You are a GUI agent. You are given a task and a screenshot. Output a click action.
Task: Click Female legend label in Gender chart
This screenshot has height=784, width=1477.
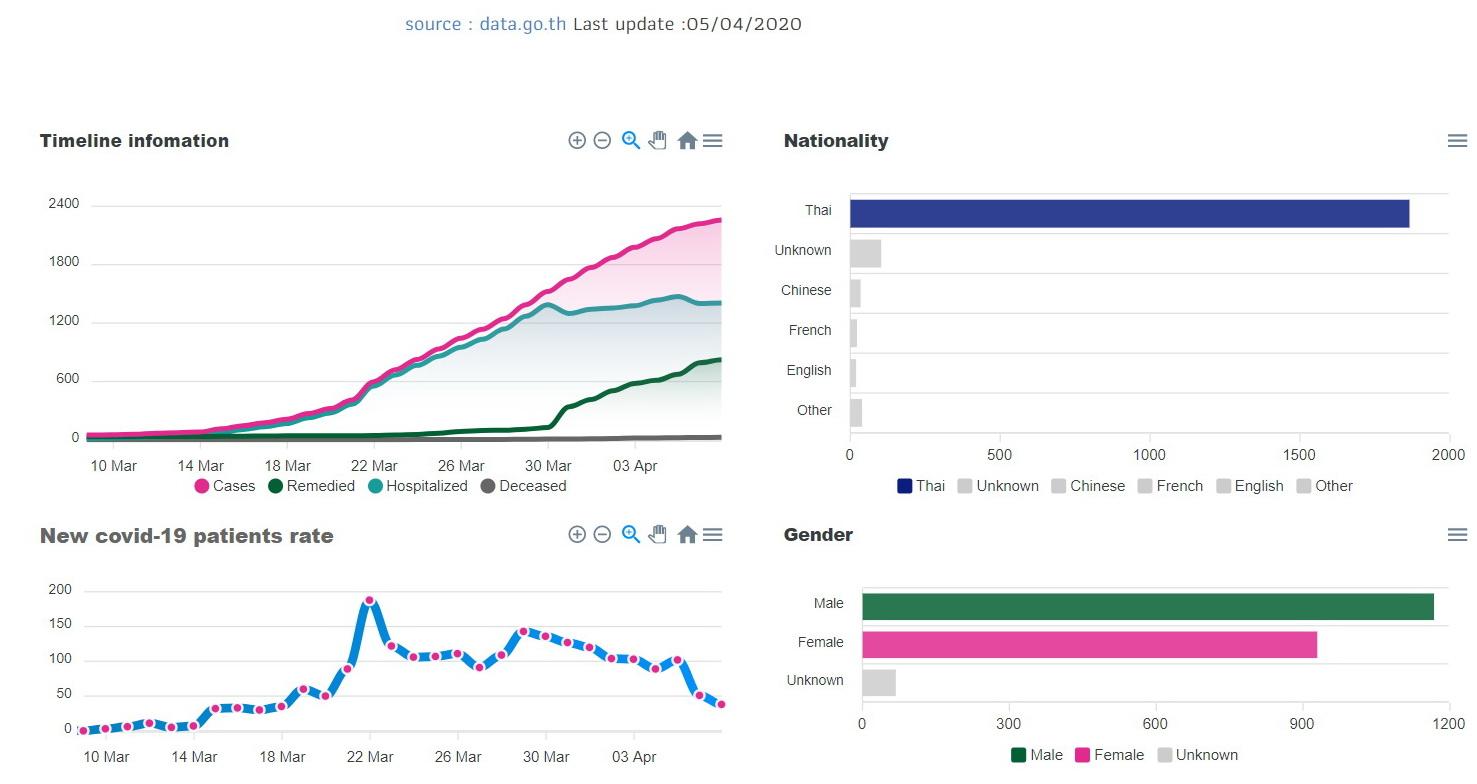tap(1118, 755)
